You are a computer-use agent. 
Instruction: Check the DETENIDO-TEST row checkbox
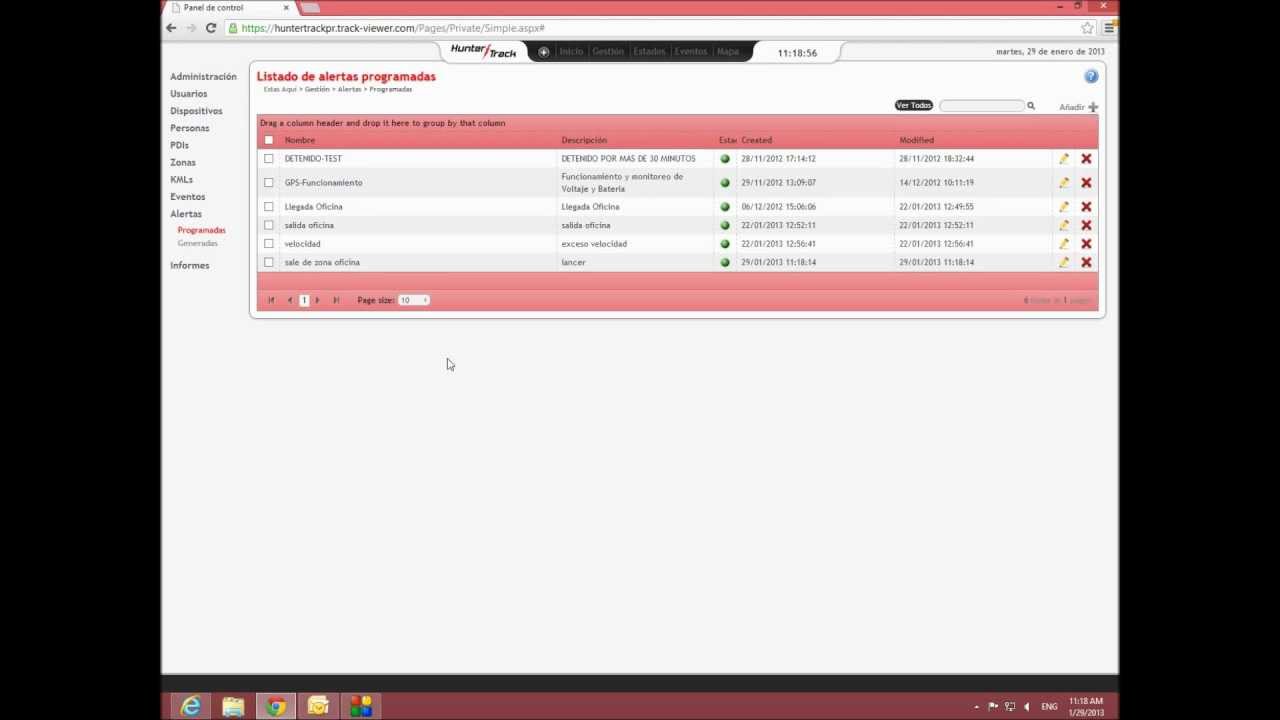269,159
